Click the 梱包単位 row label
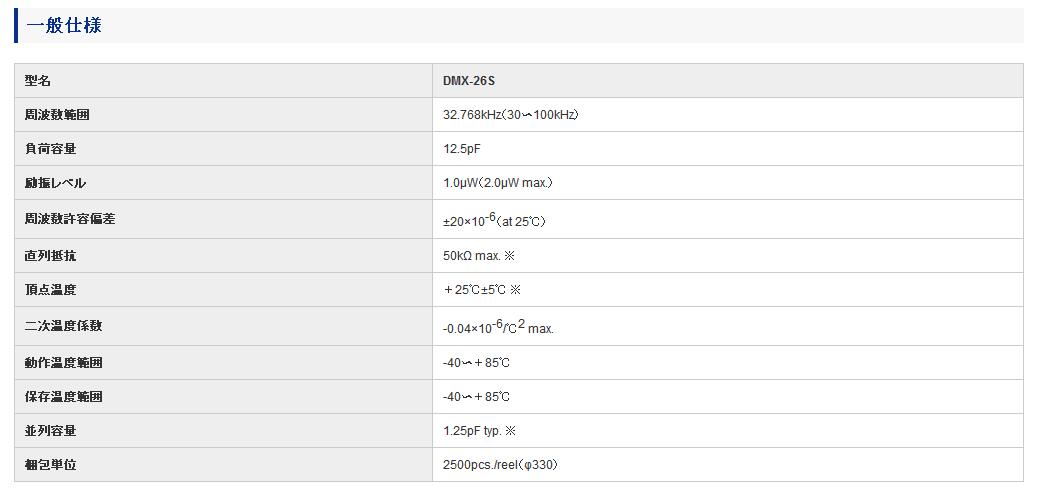The height and width of the screenshot is (494, 1038). point(50,465)
